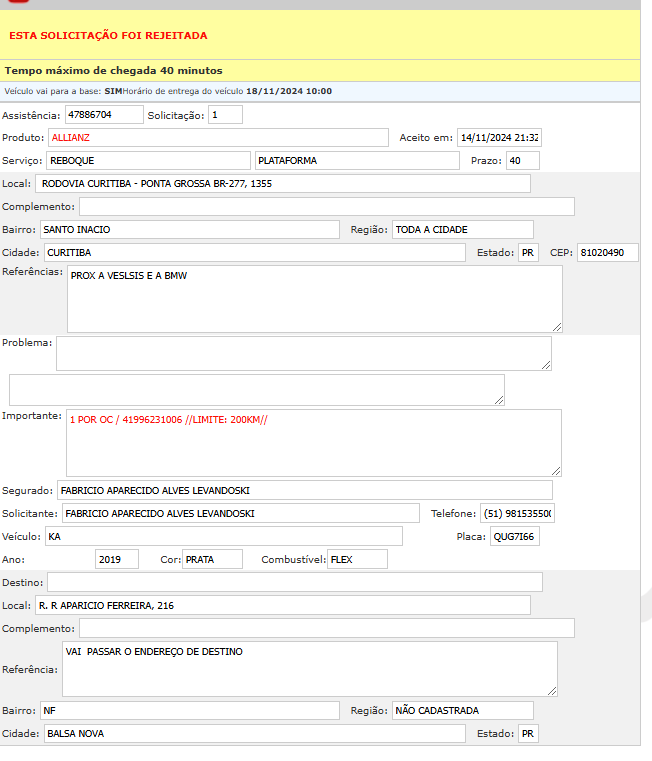652x761 pixels.
Task: Focus the Aceito em date field
Action: tap(498, 137)
